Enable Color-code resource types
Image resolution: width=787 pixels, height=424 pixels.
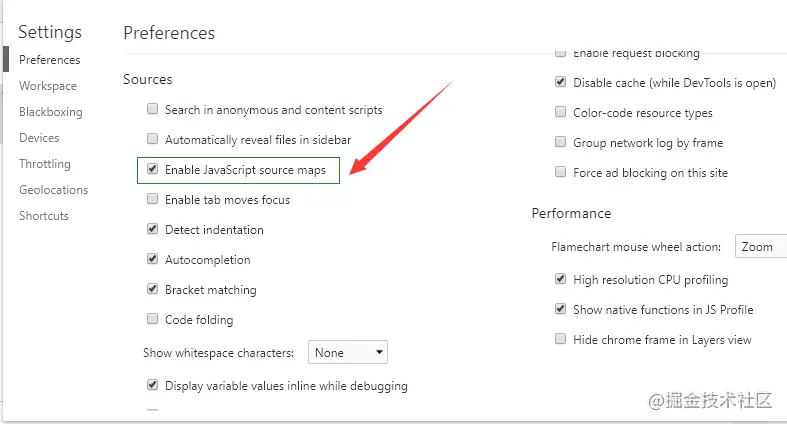tap(561, 113)
